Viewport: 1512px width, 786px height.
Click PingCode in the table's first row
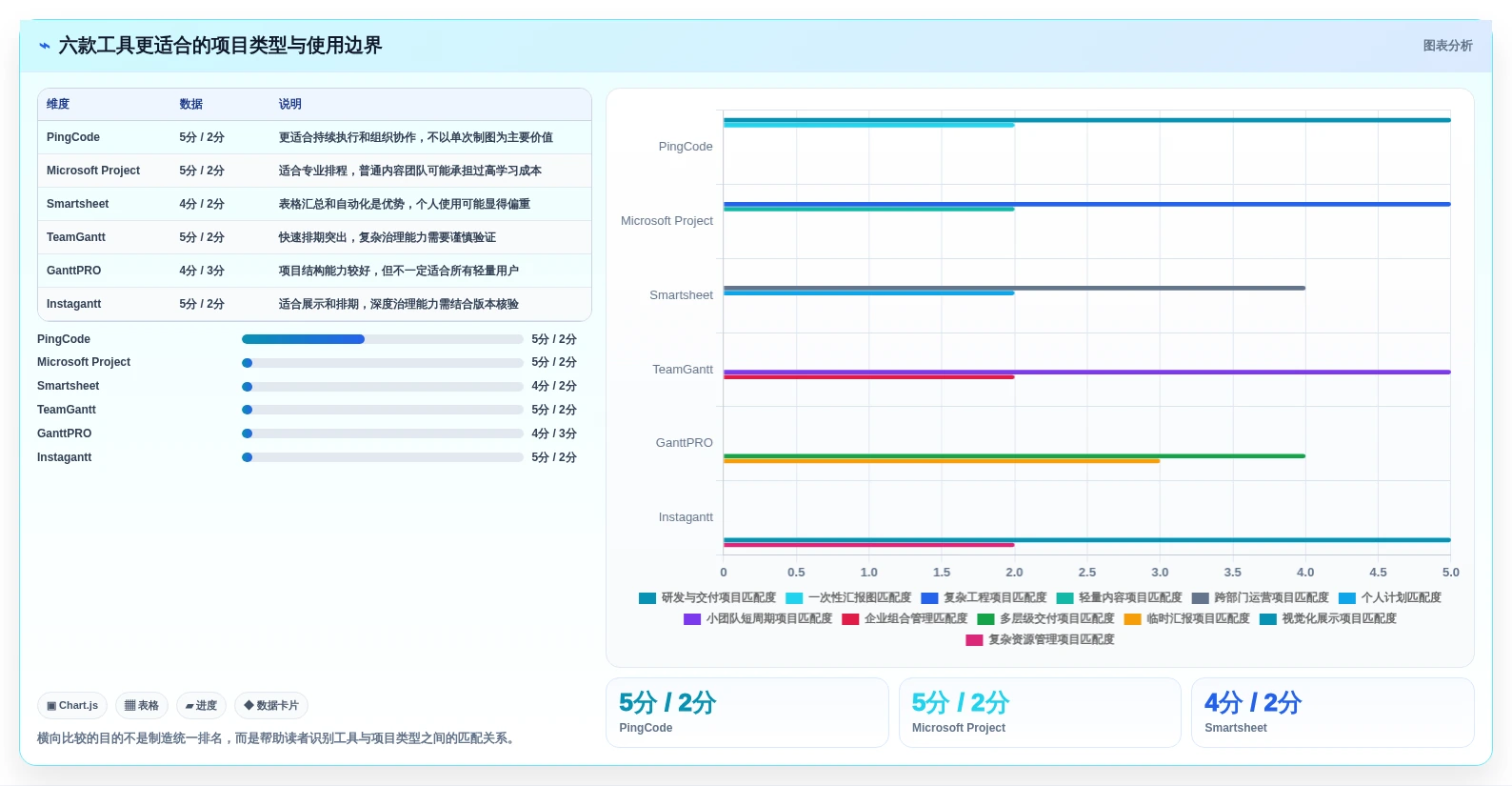point(73,137)
